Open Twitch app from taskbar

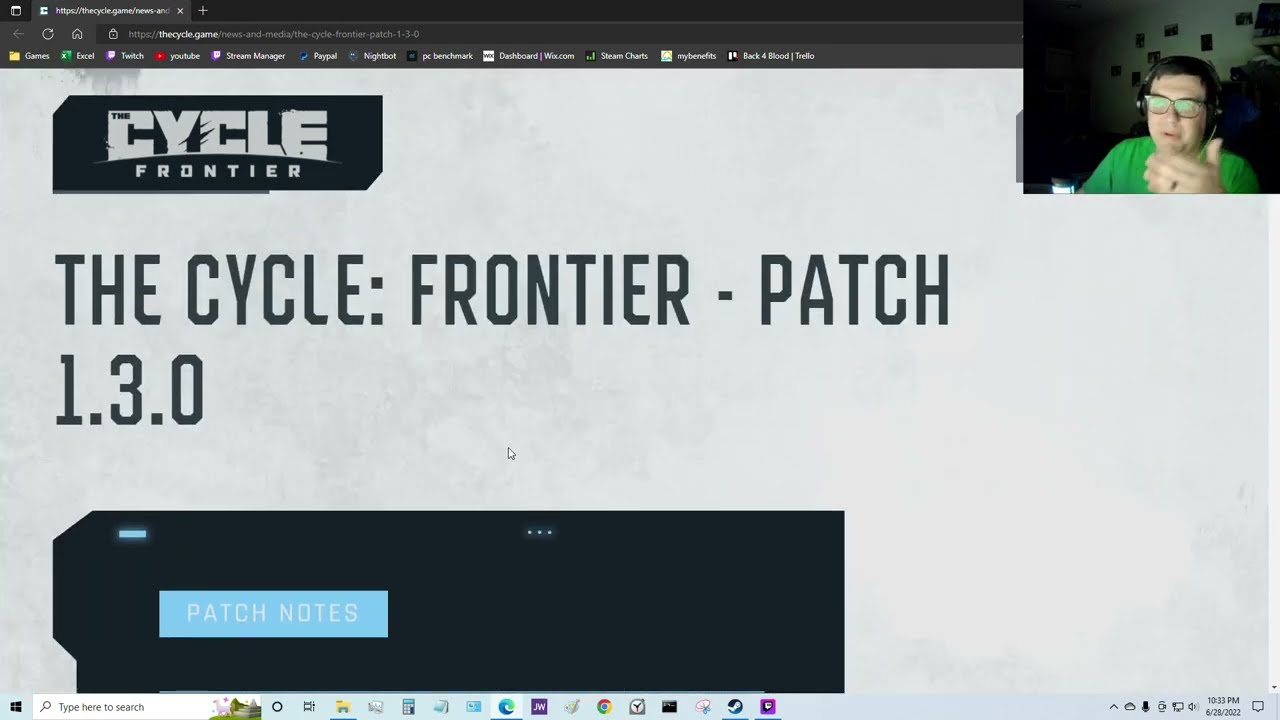768,707
